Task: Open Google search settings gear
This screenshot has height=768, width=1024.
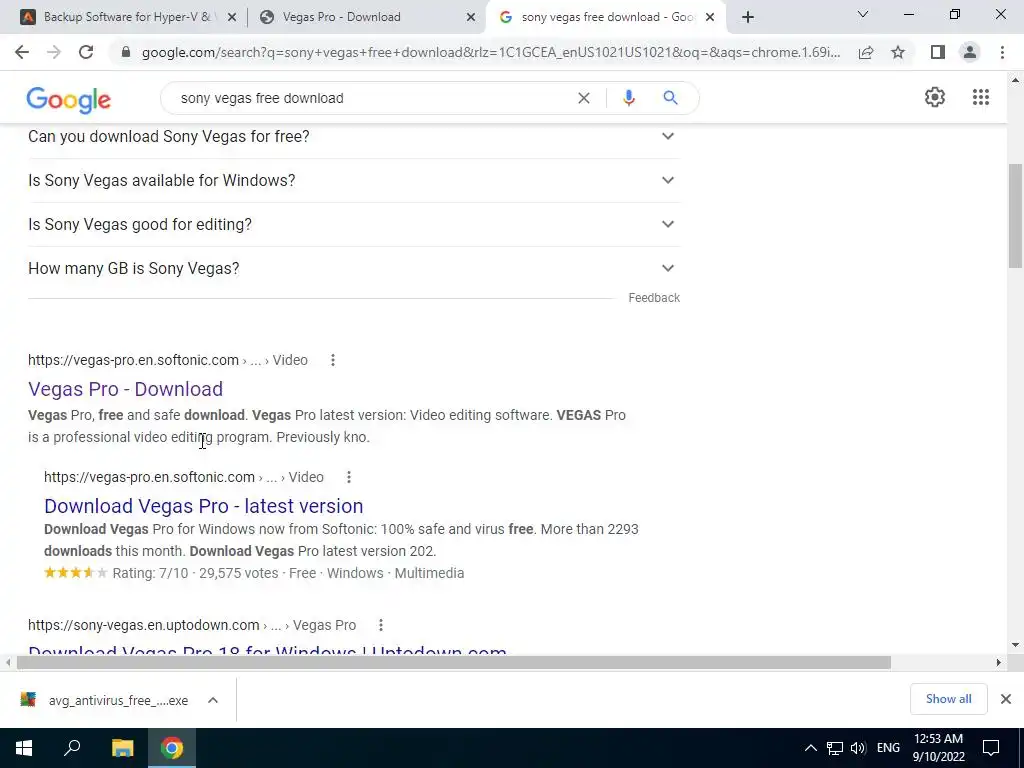Action: pyautogui.click(x=935, y=97)
